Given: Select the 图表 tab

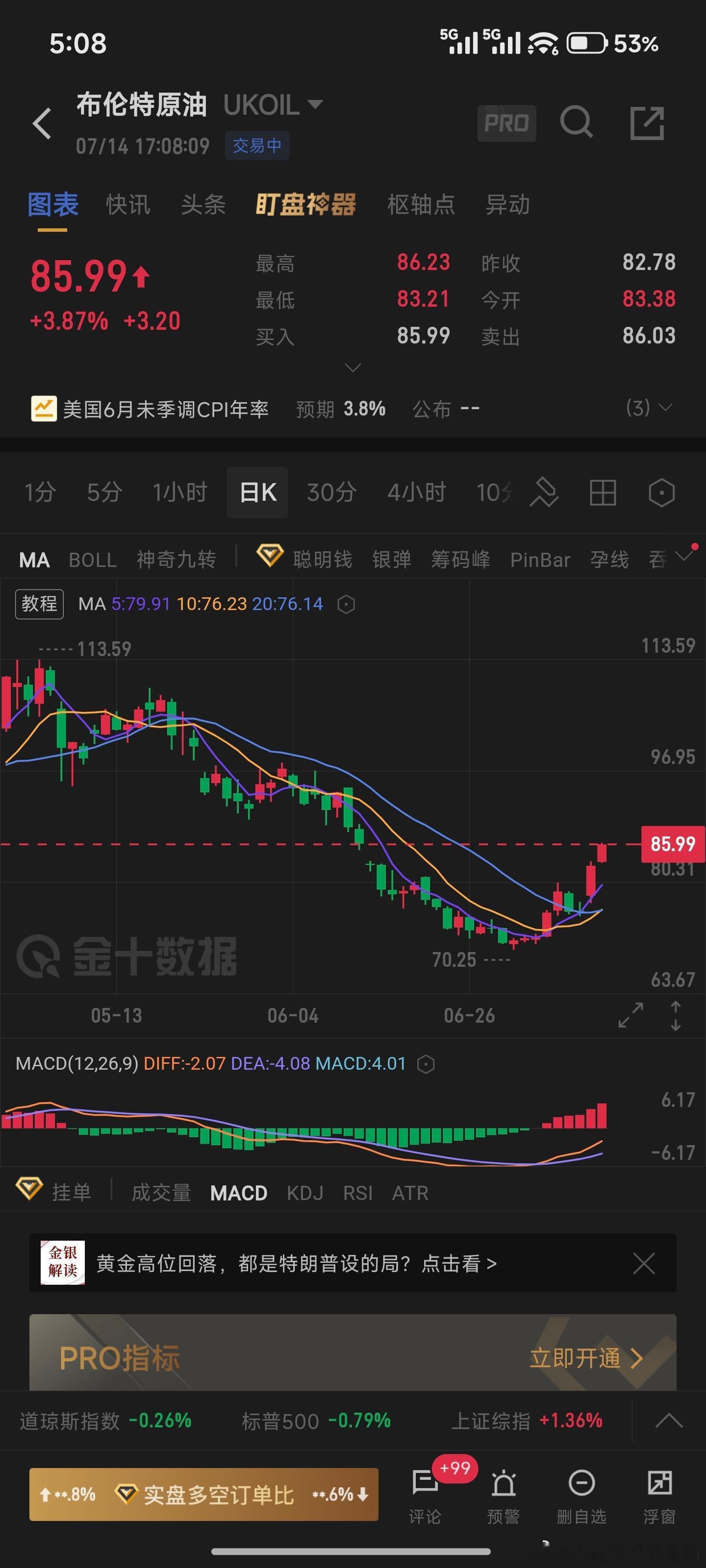Looking at the screenshot, I should tap(53, 204).
